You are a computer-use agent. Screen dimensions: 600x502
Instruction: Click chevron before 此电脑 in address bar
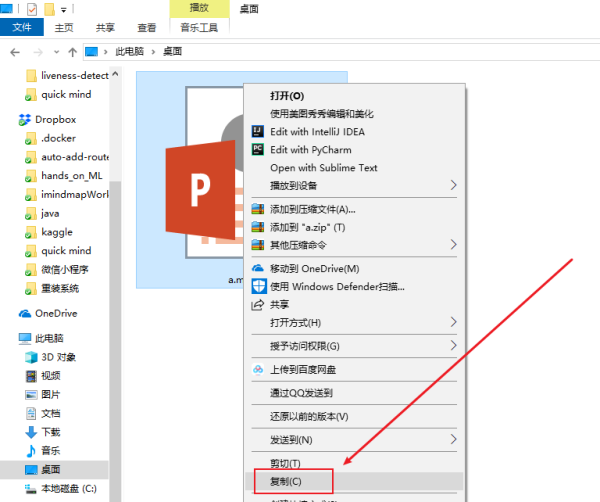(106, 52)
